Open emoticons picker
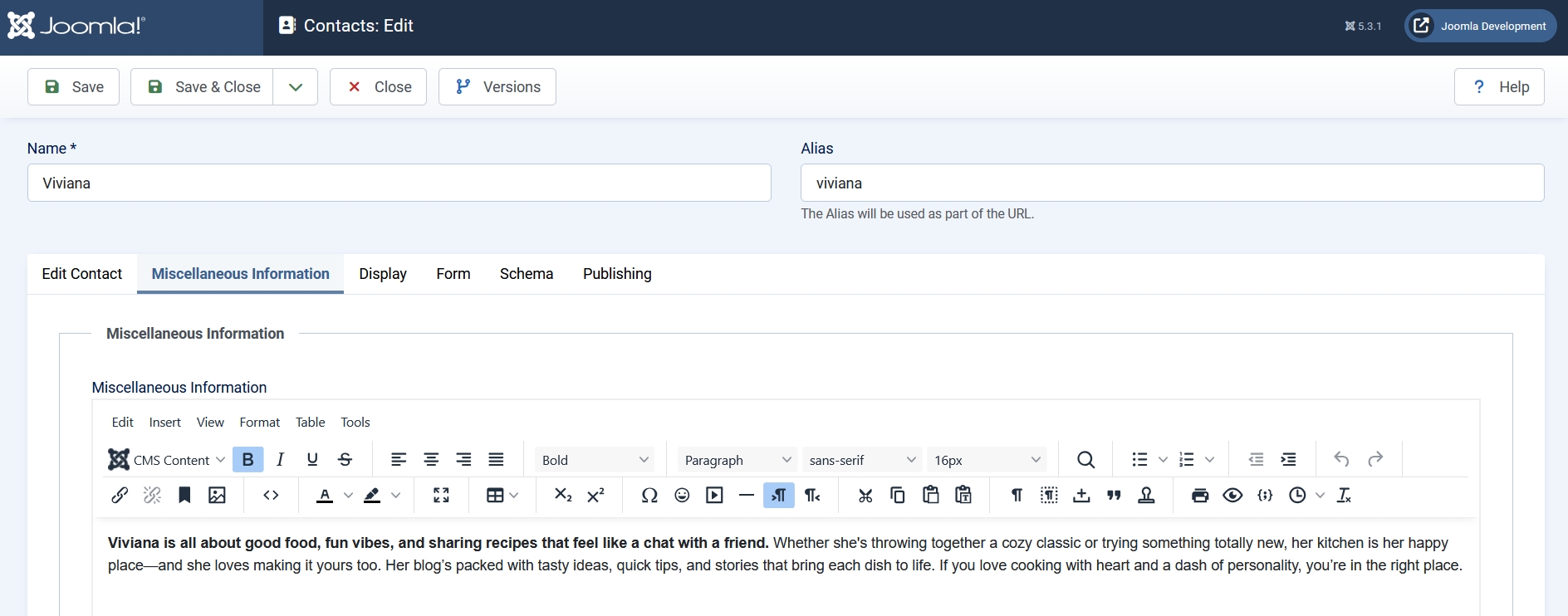This screenshot has width=1568, height=616. 682,495
